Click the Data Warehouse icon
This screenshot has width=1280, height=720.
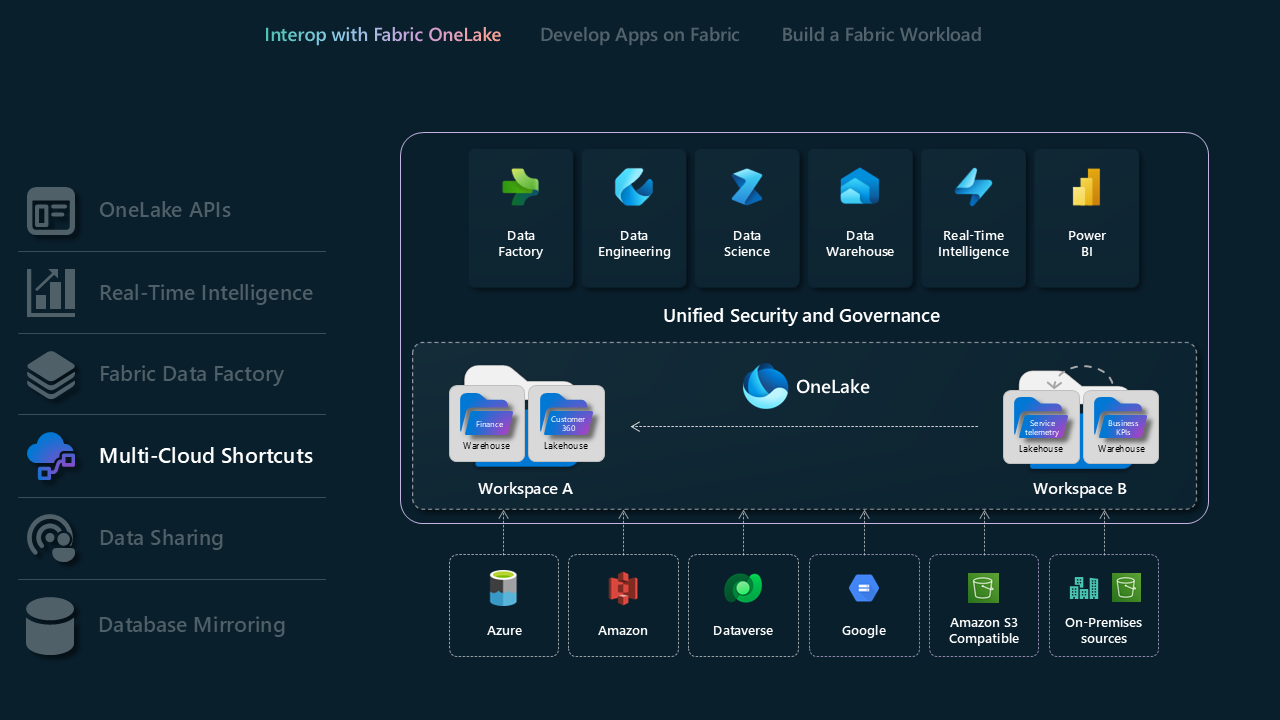[860, 188]
